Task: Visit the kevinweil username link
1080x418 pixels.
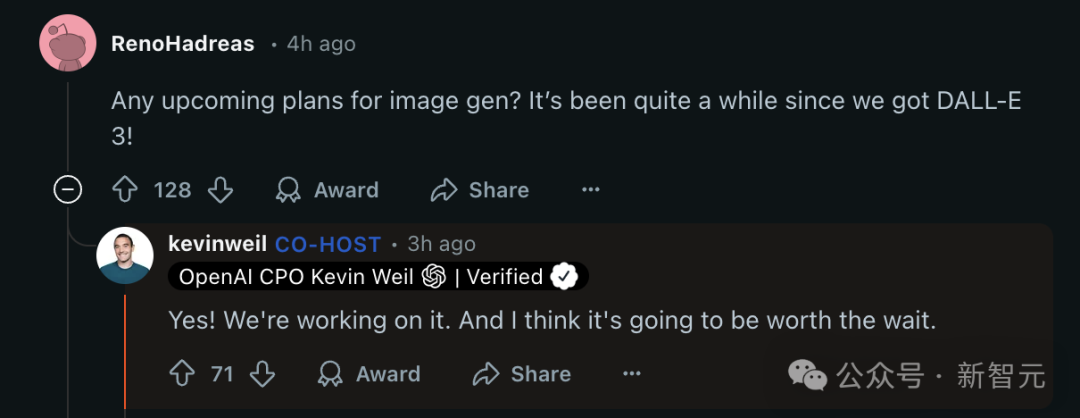Action: (217, 244)
